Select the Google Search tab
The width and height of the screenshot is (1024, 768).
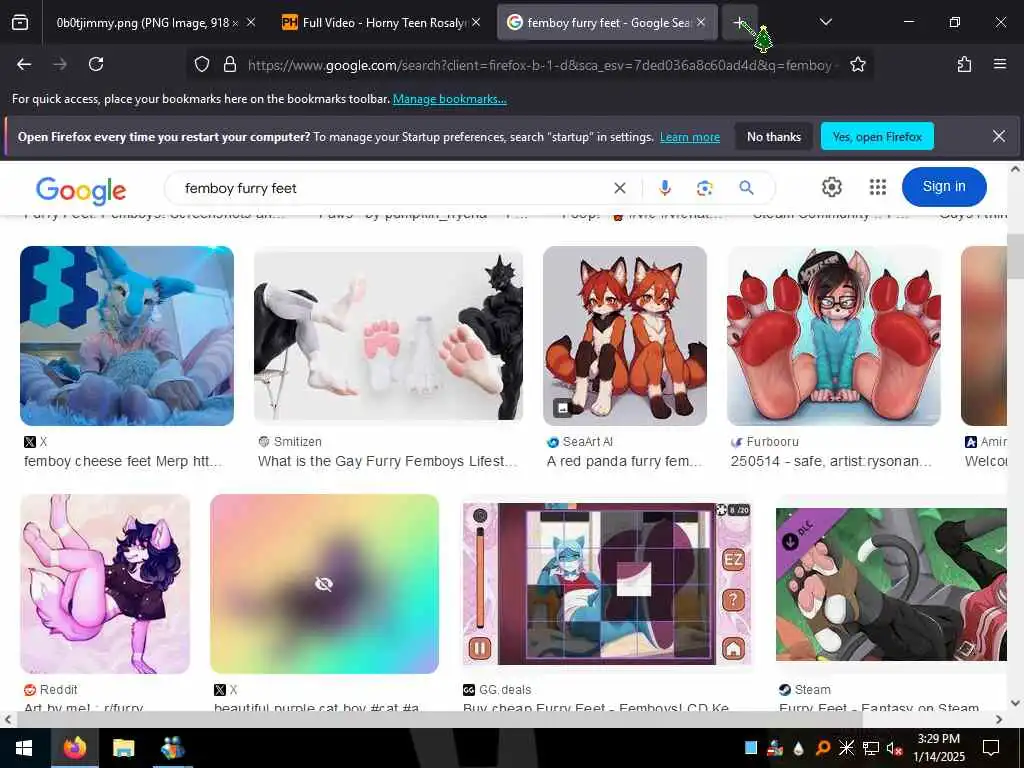(607, 23)
